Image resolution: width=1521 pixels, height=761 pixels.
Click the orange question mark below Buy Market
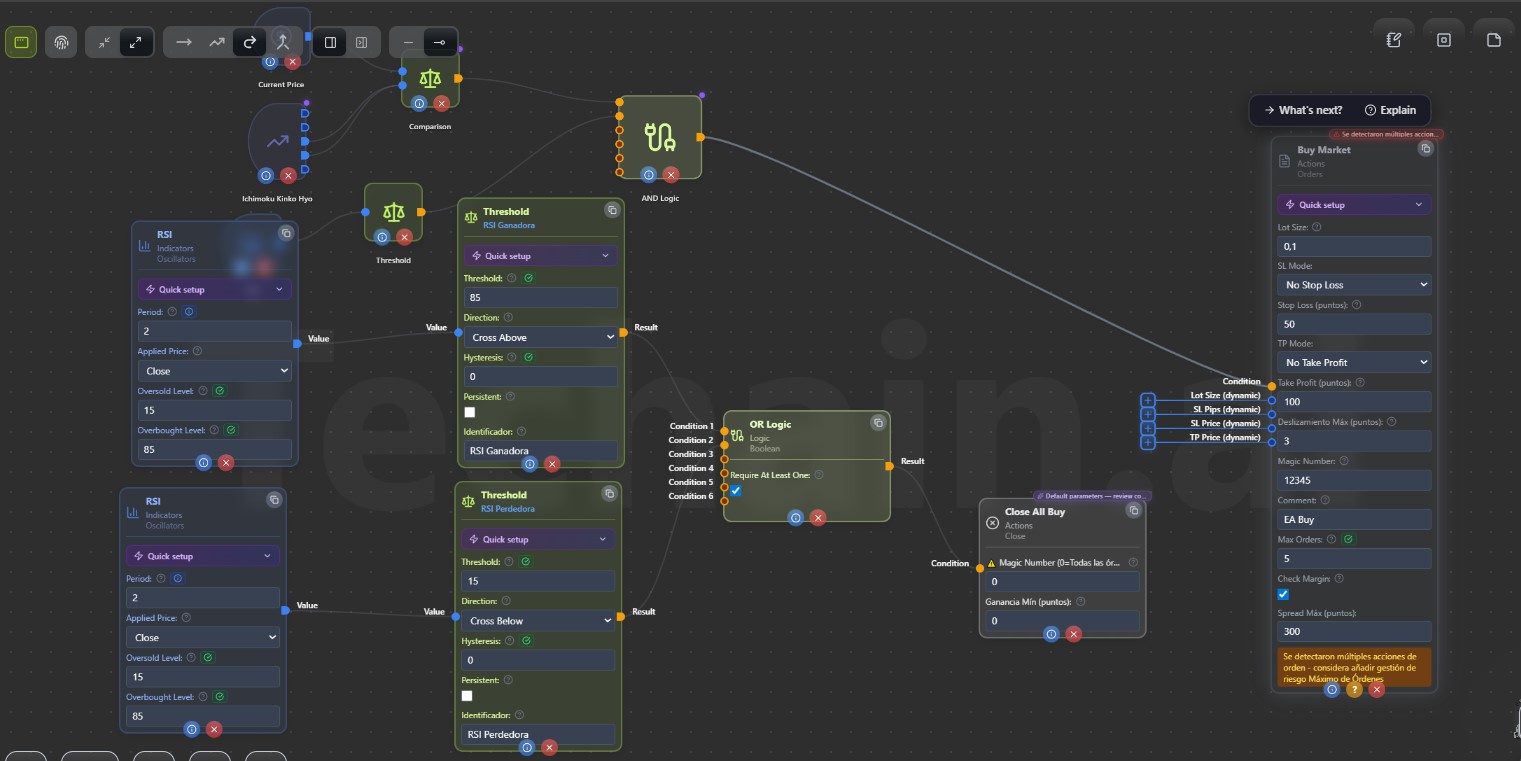pos(1354,689)
